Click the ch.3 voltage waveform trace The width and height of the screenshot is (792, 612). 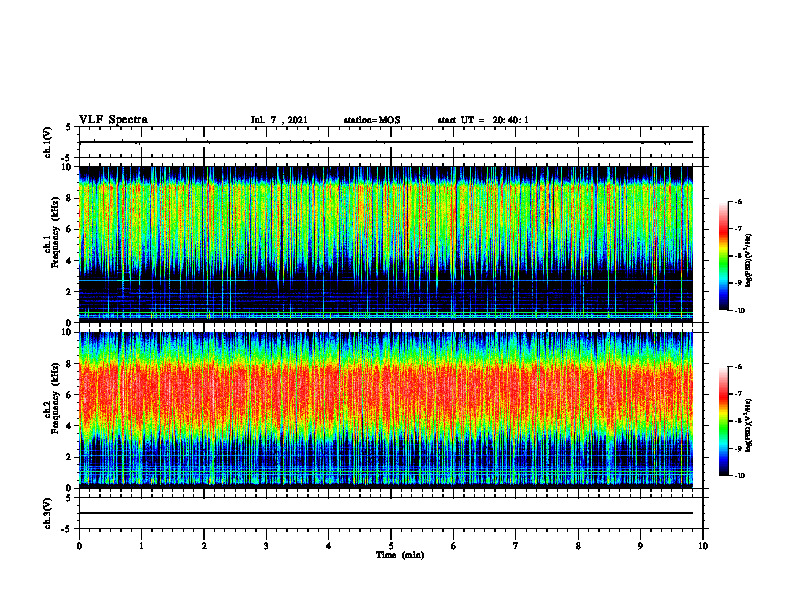tap(386, 513)
